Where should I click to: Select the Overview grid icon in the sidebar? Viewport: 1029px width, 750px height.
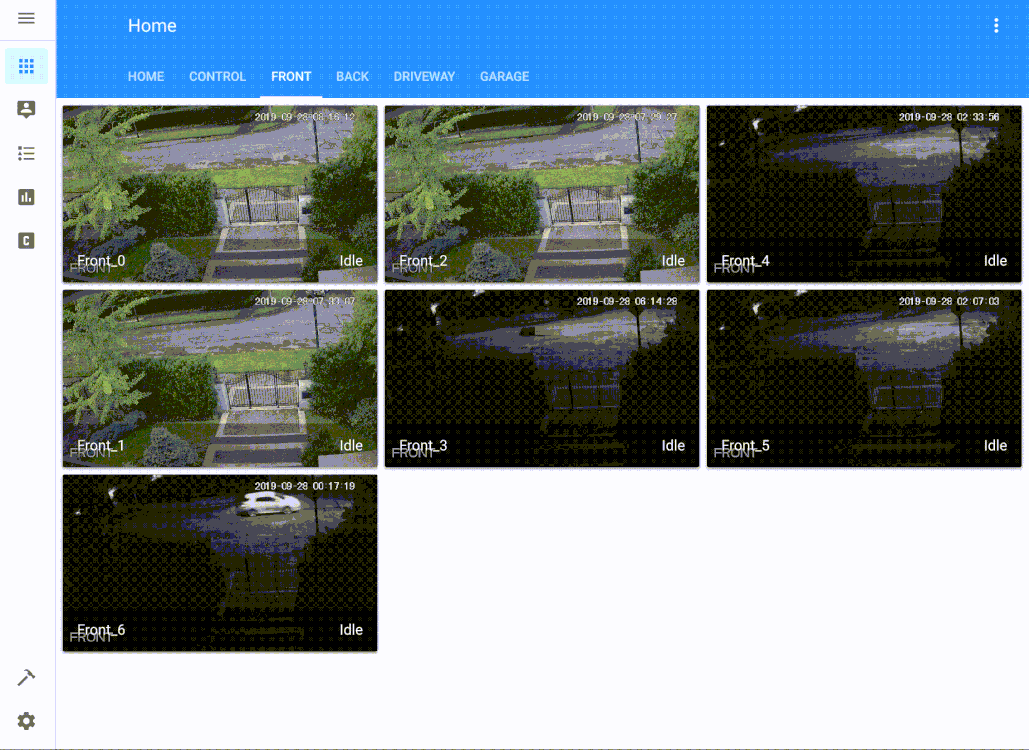coord(26,65)
